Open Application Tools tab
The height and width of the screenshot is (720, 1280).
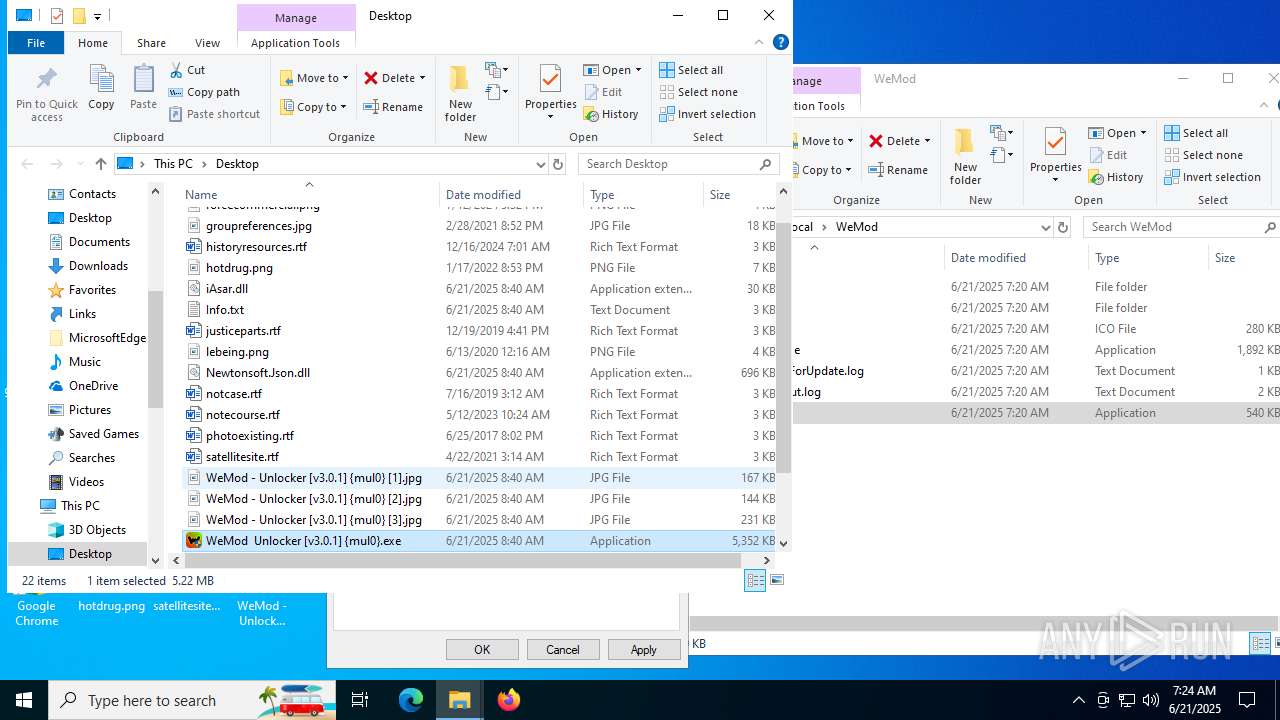click(x=295, y=43)
